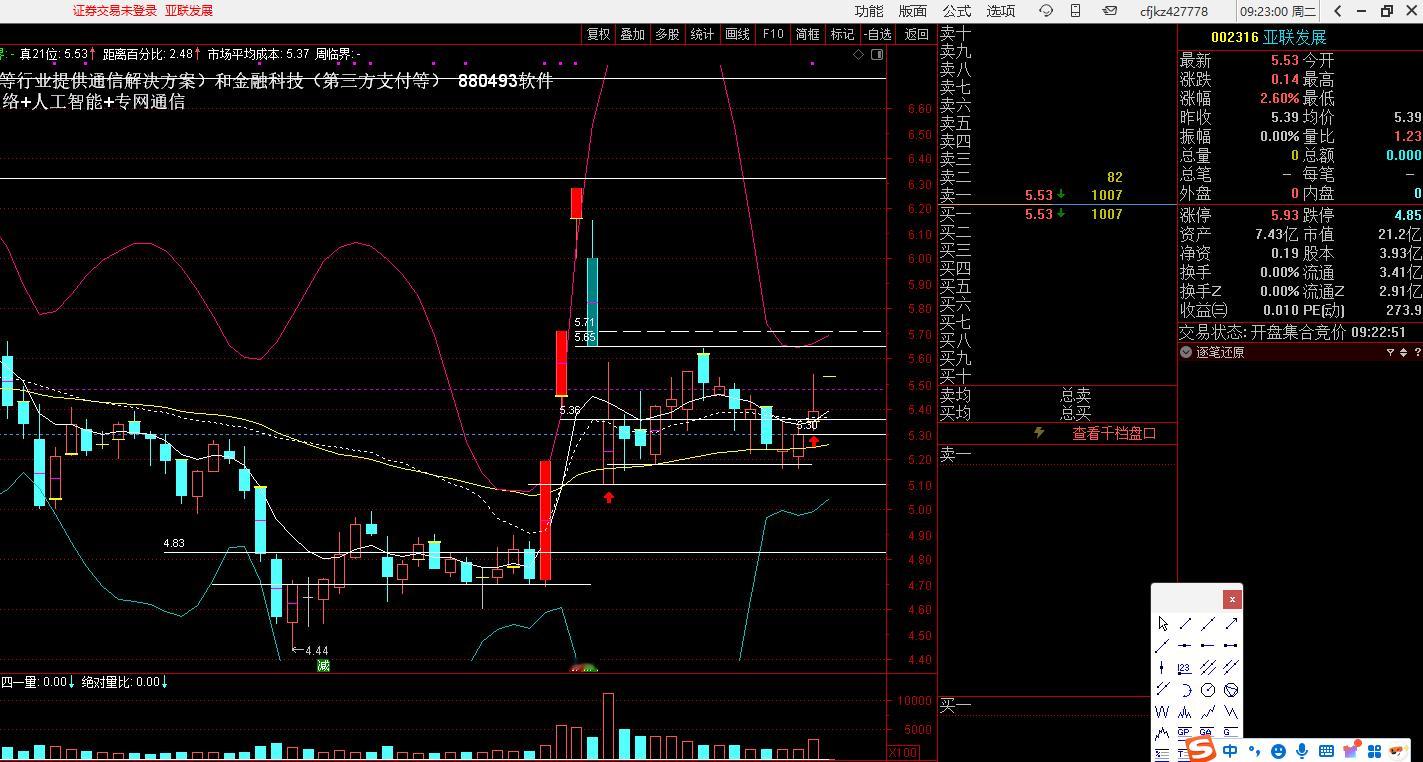1423x762 pixels.
Task: Click the 880493软件 sector label
Action: coord(505,81)
